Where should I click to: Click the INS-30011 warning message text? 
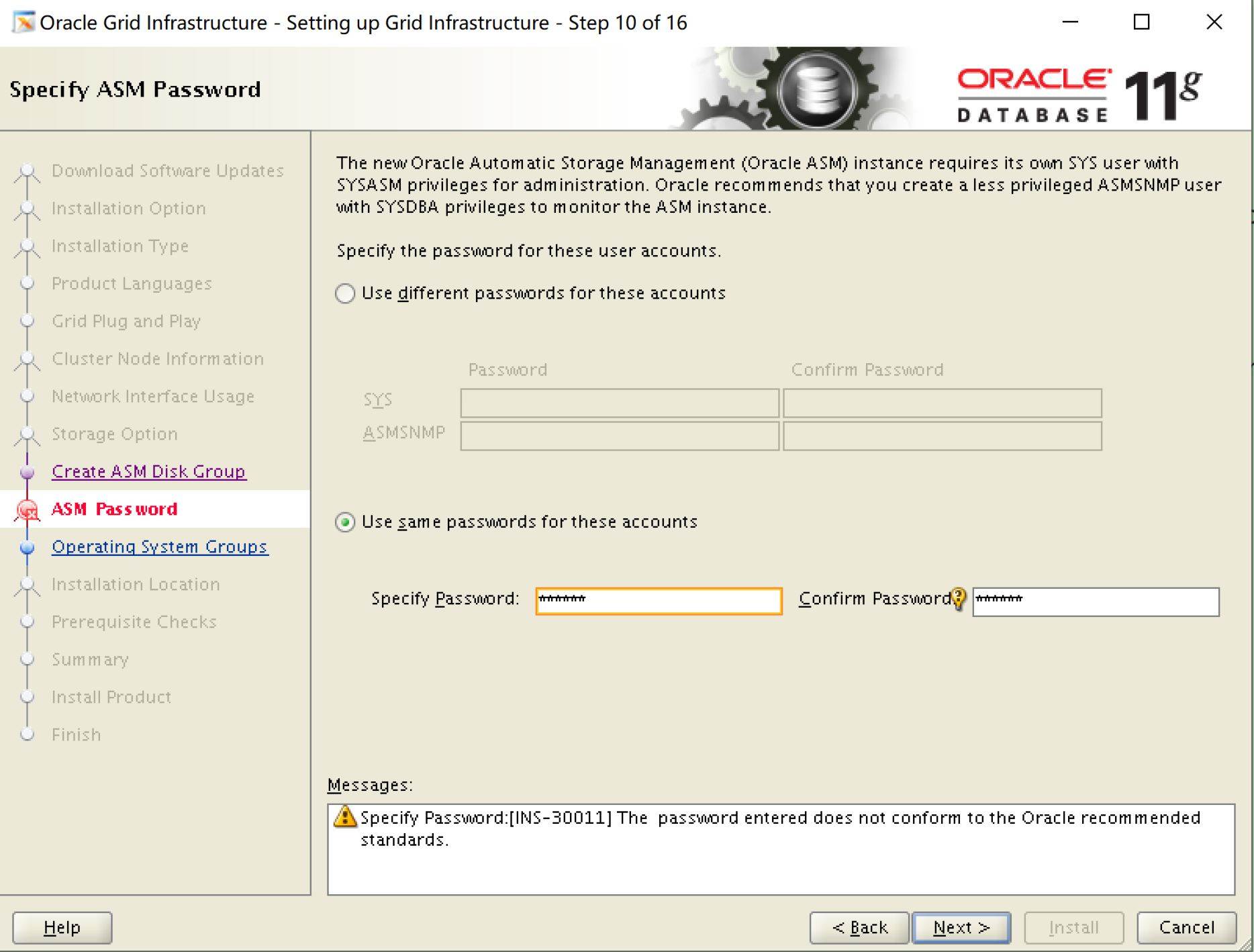tap(780, 828)
